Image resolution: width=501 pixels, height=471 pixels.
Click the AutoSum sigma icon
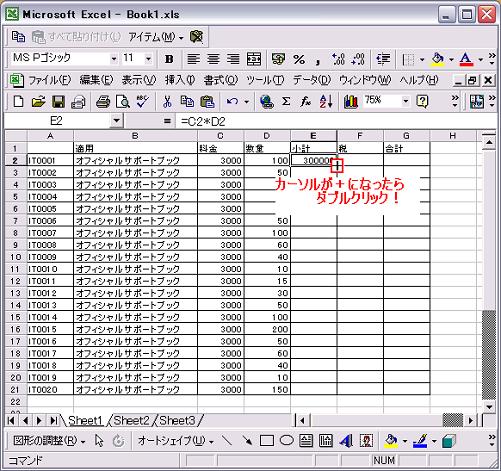pos(286,101)
